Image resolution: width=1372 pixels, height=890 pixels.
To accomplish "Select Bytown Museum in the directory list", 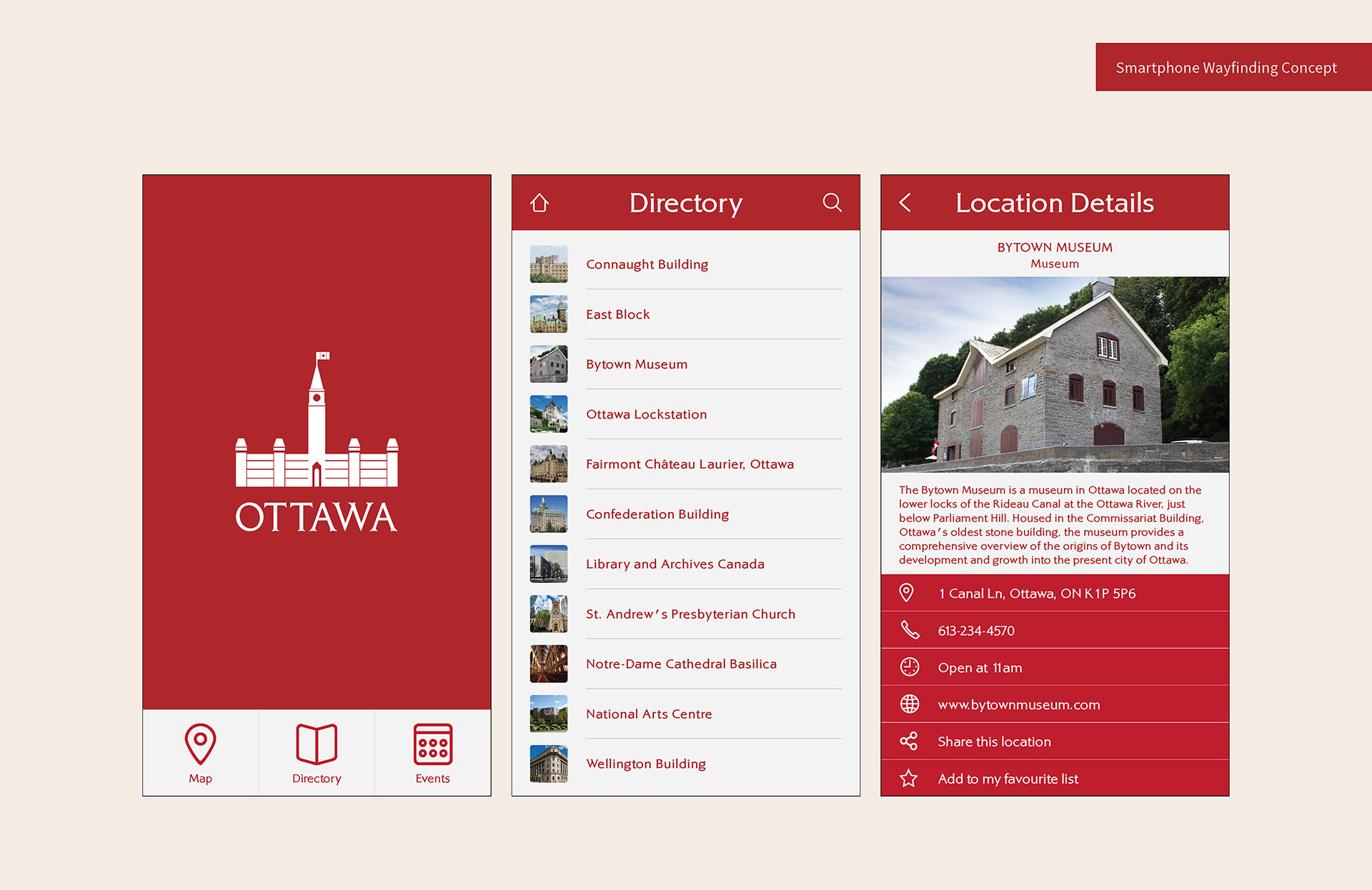I will pos(636,364).
